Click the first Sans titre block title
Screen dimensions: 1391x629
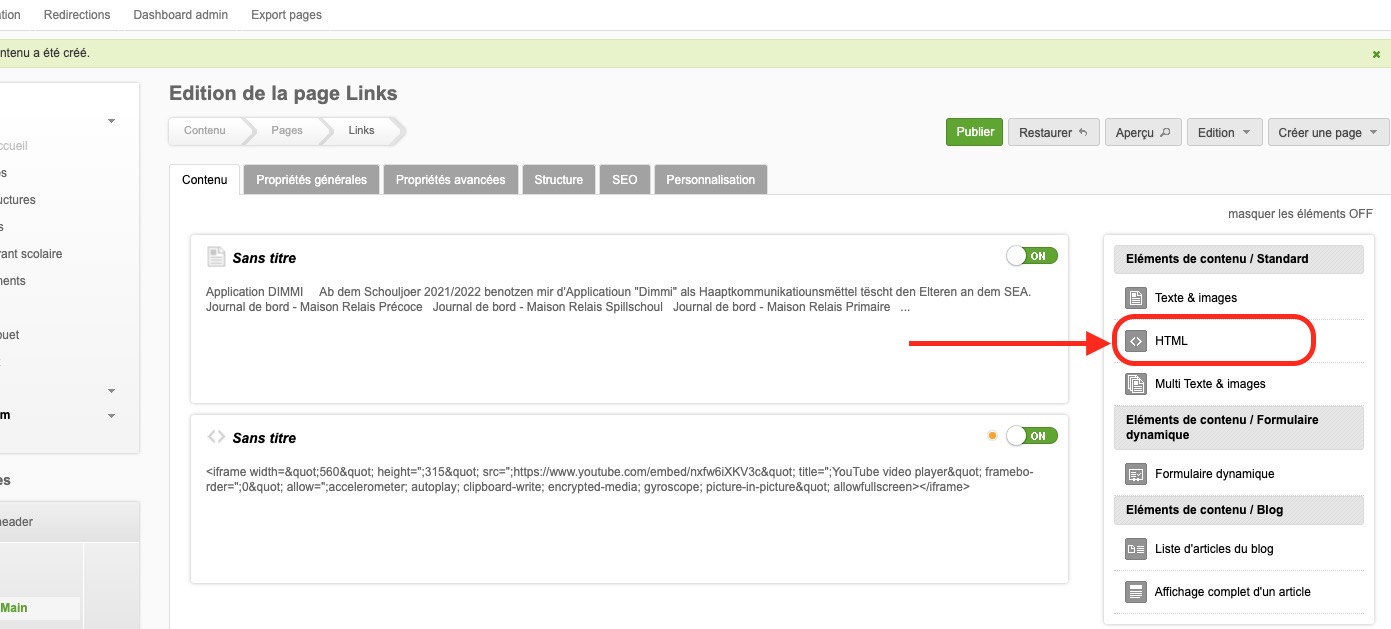pos(264,258)
